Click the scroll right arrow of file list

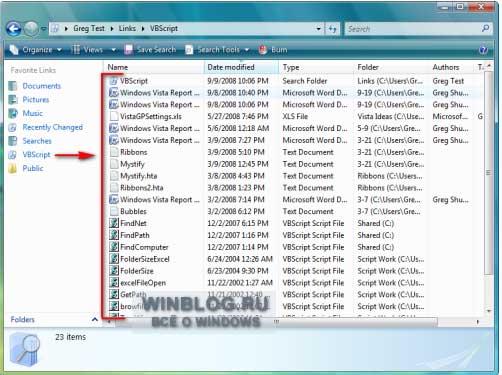tap(478, 322)
